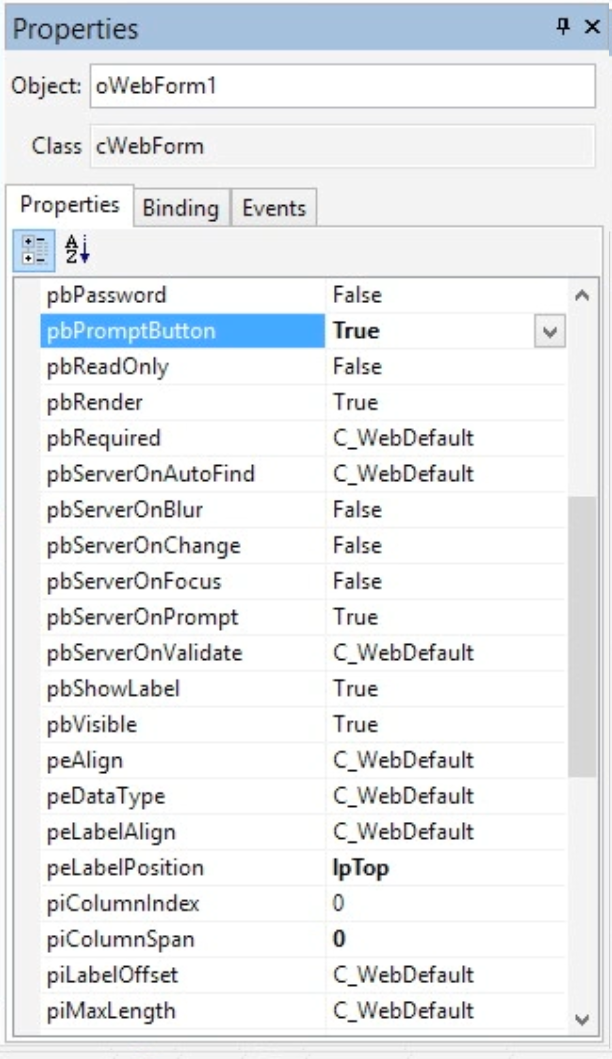Pin the Properties panel
Image resolution: width=612 pixels, height=1059 pixels.
click(x=563, y=27)
